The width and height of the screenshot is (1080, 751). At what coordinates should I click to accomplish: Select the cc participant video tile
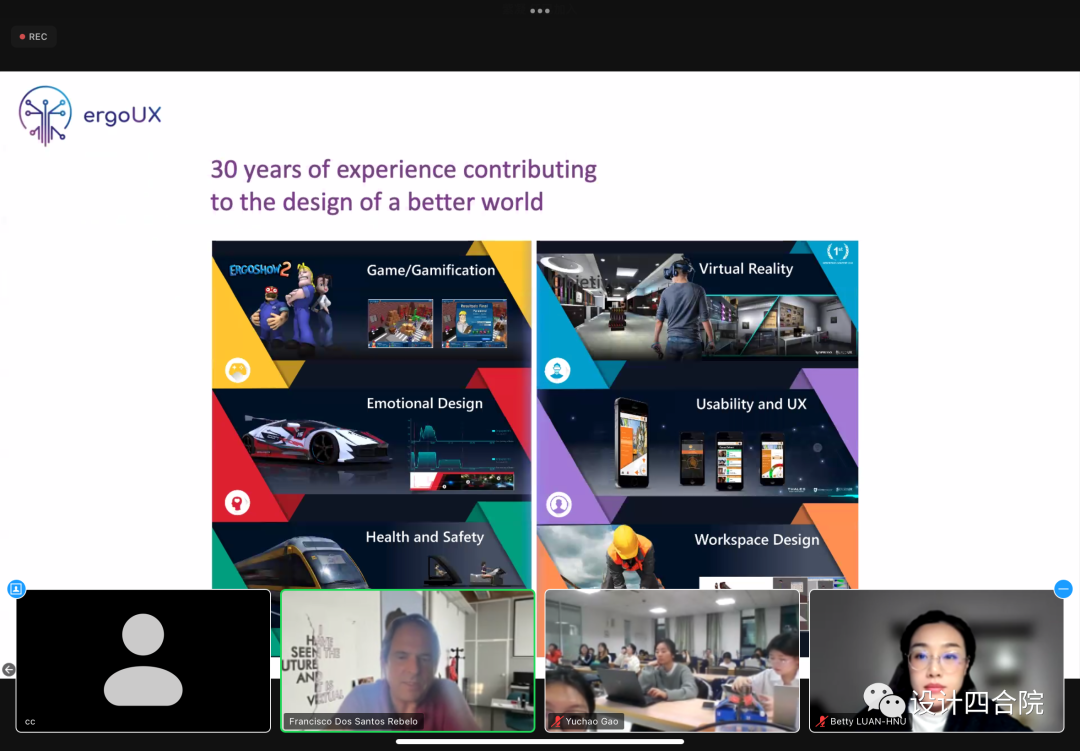143,660
